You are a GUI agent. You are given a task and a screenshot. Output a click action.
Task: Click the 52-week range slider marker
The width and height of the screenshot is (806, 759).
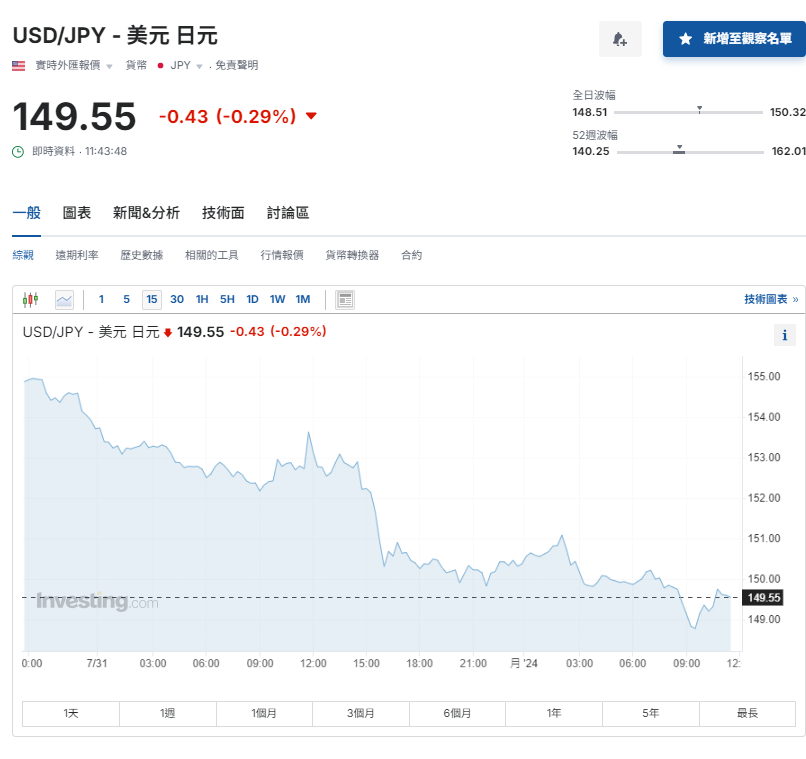click(679, 149)
